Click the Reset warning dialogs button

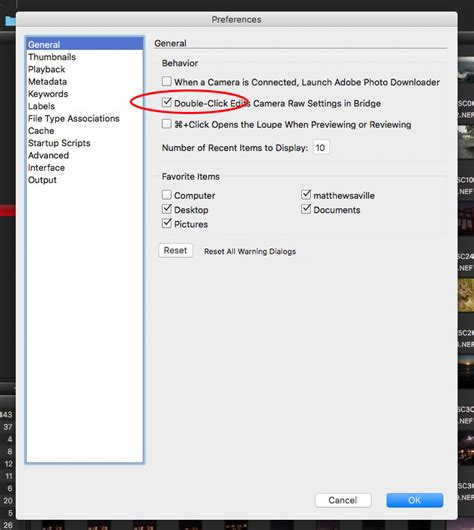(x=176, y=250)
